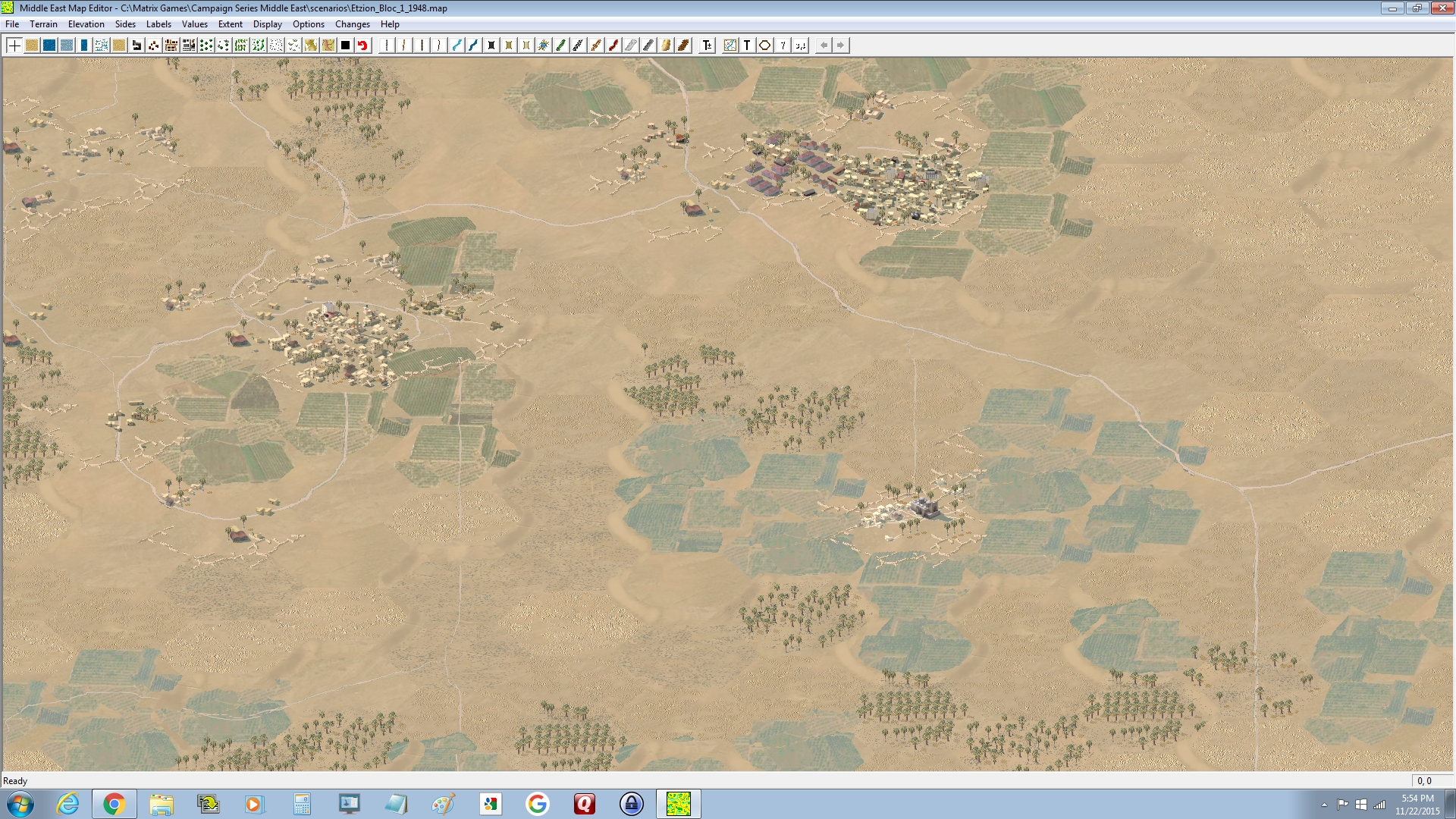Toggle the question mark help tool
1456x819 pixels.
tap(783, 45)
